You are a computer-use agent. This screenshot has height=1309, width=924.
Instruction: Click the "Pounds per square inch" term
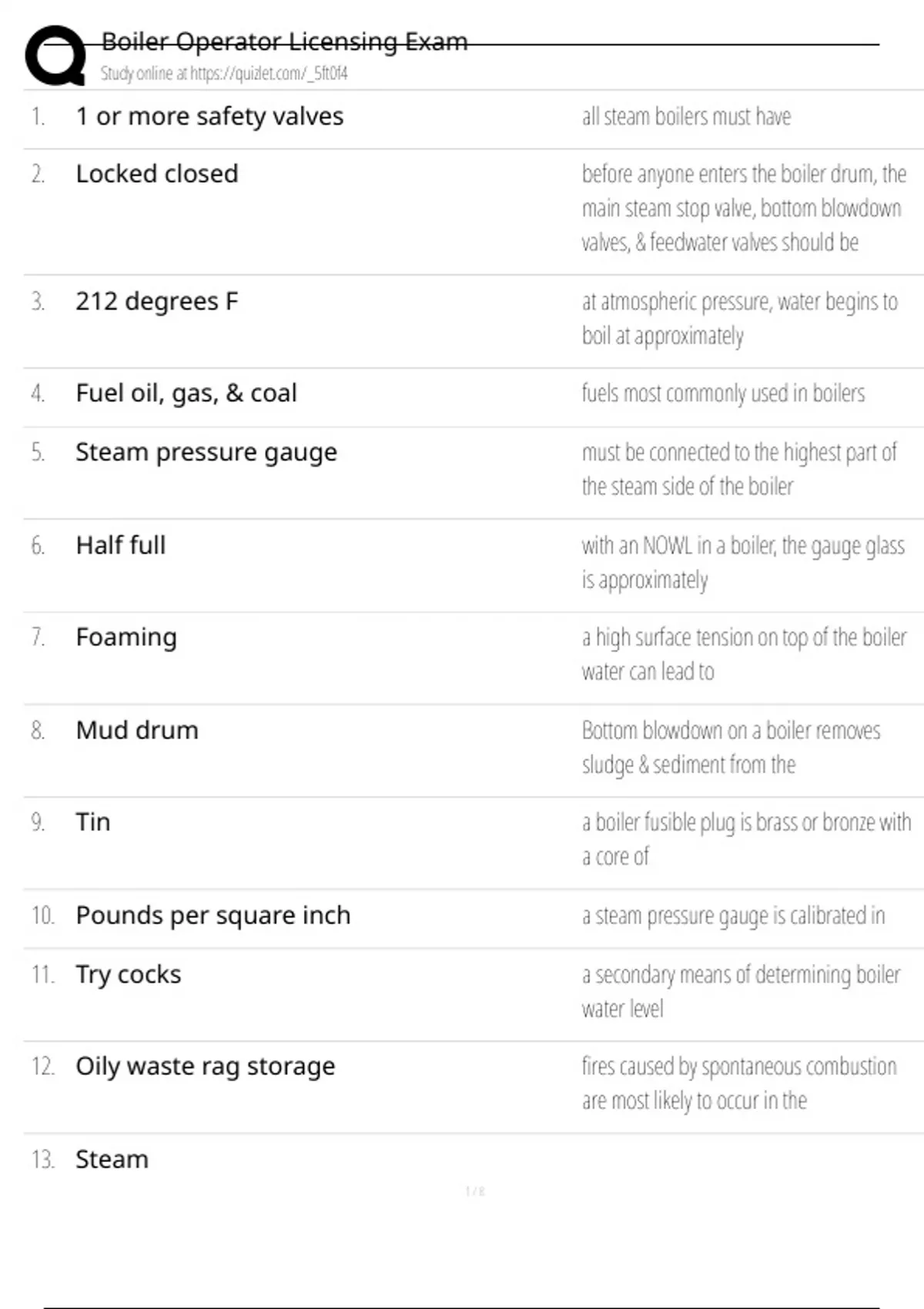click(x=213, y=916)
